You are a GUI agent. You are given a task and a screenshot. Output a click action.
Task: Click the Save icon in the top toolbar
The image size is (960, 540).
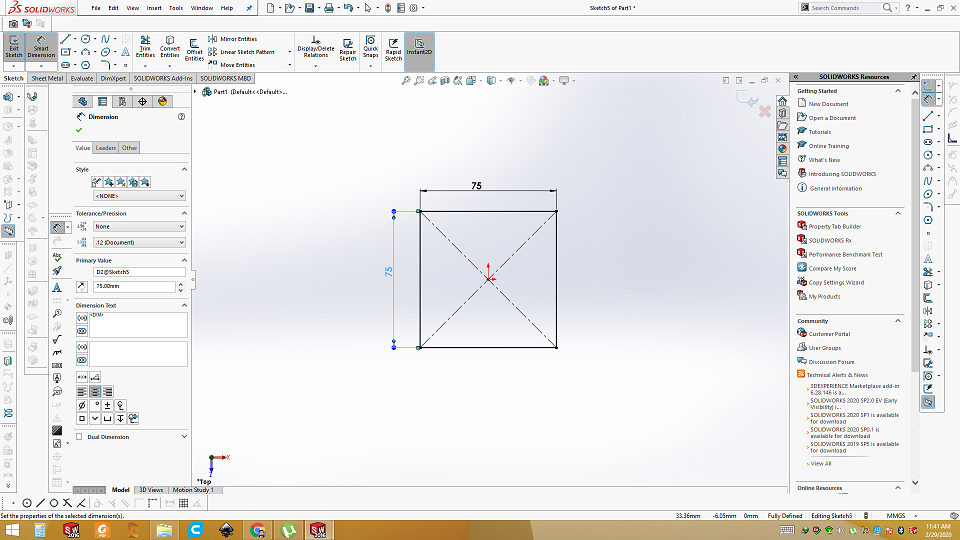tap(309, 8)
